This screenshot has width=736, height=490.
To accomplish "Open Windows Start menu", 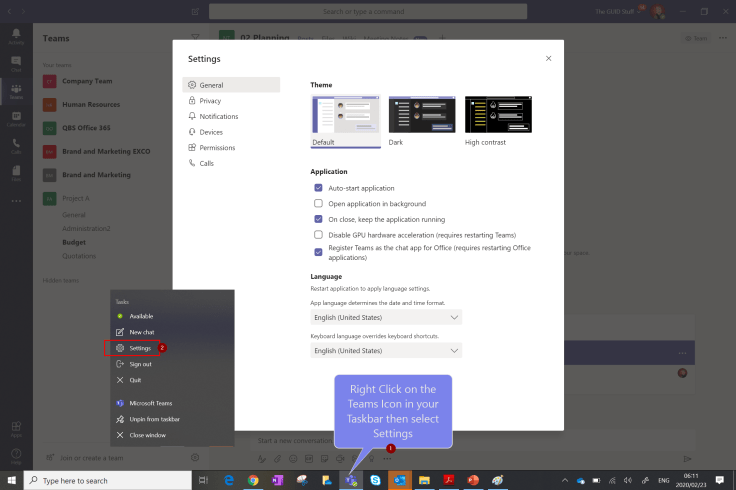I will coord(12,480).
